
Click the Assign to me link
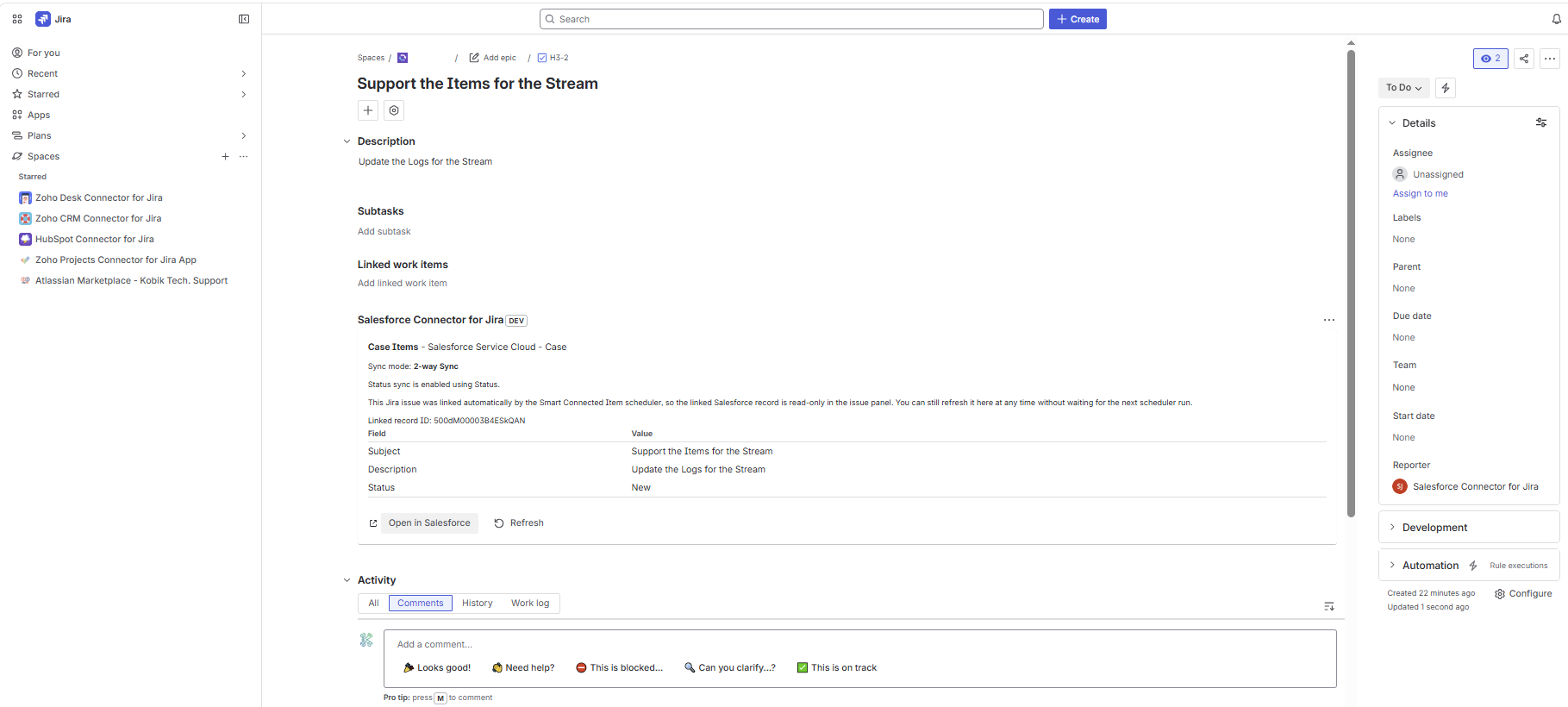pyautogui.click(x=1420, y=194)
